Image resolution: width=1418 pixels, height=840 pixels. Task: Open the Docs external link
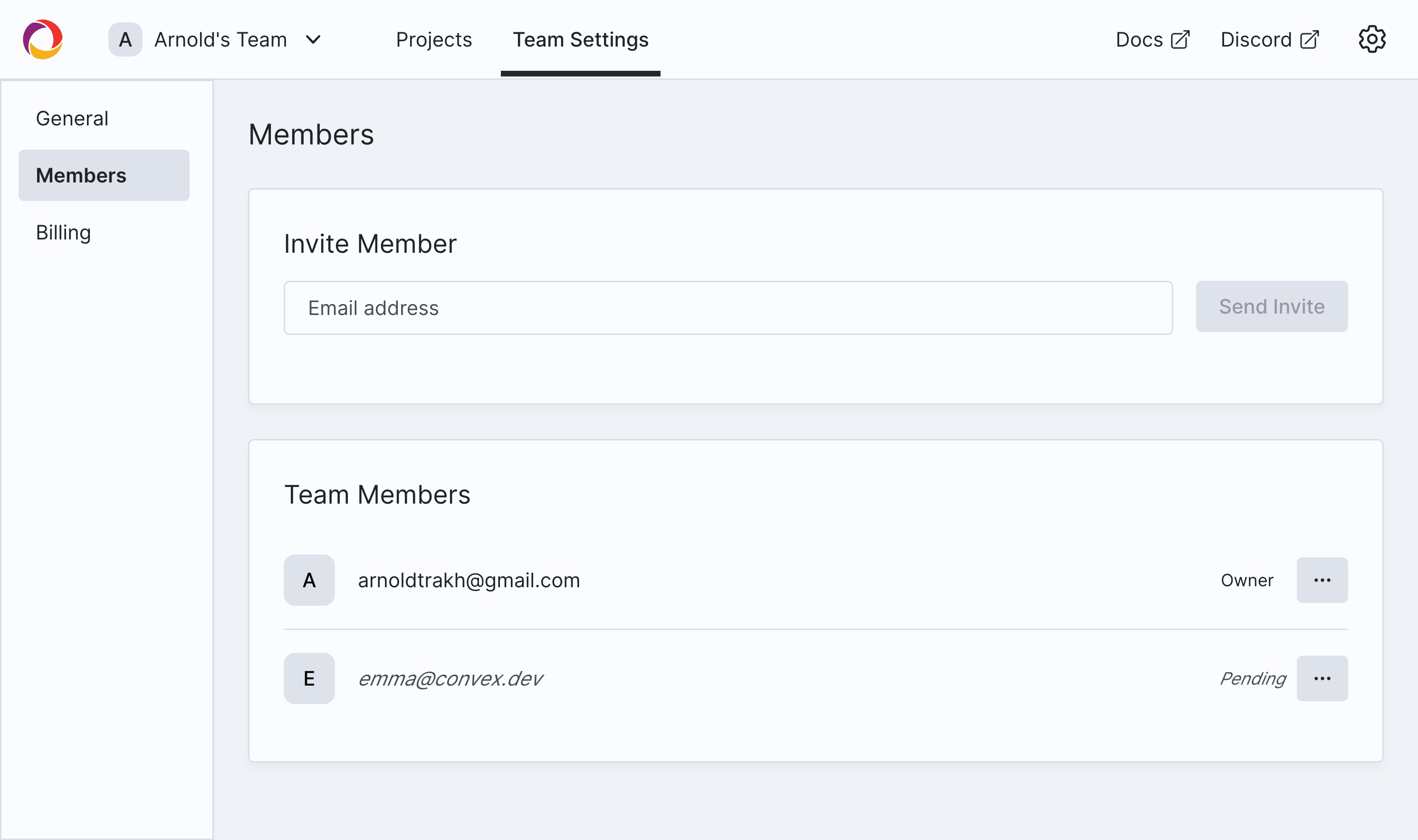(1152, 39)
